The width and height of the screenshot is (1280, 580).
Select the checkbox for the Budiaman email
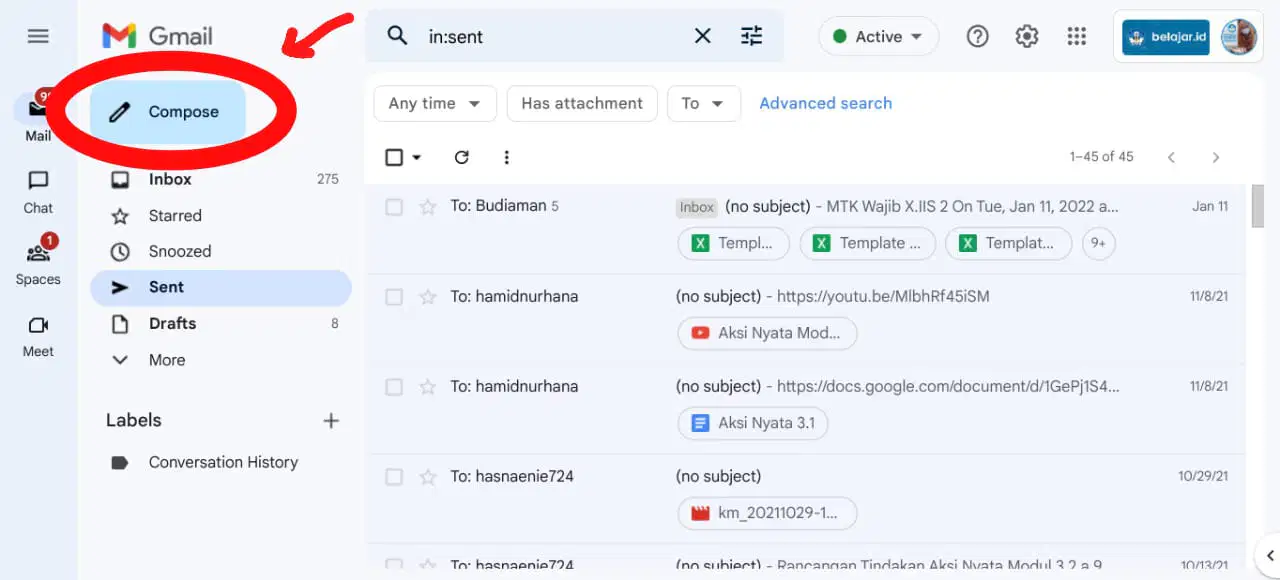(x=394, y=207)
